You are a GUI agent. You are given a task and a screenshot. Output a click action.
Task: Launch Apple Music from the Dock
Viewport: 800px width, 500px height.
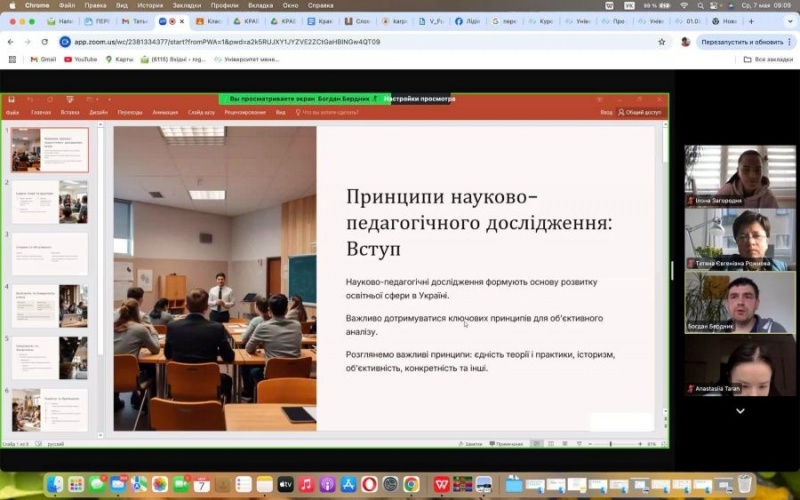coord(306,484)
